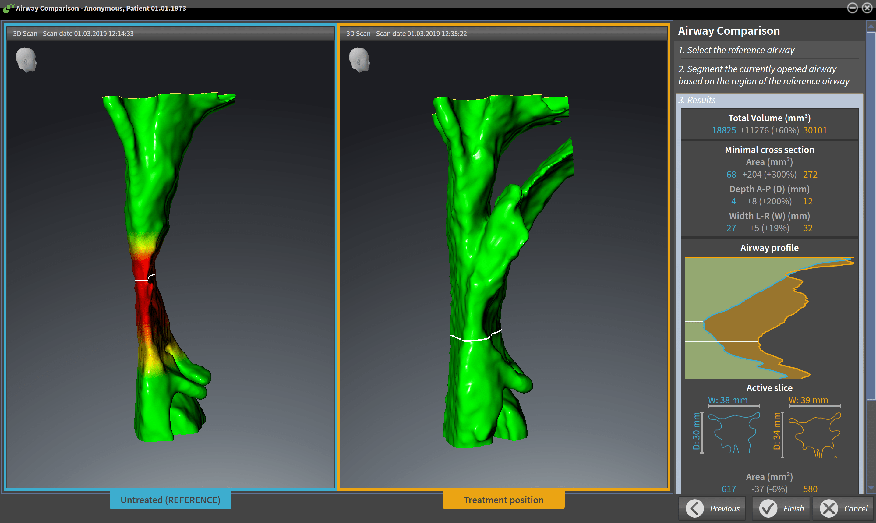Click the upper white marker line in Airway profile
The height and width of the screenshot is (523, 876).
695,321
